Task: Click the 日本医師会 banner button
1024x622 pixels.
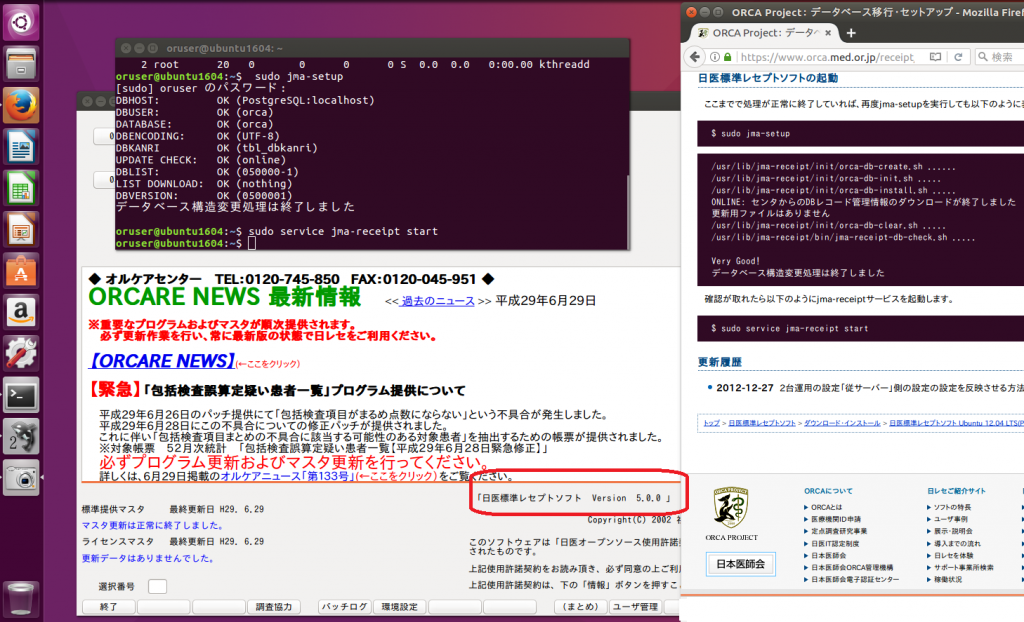Action: (x=741, y=564)
